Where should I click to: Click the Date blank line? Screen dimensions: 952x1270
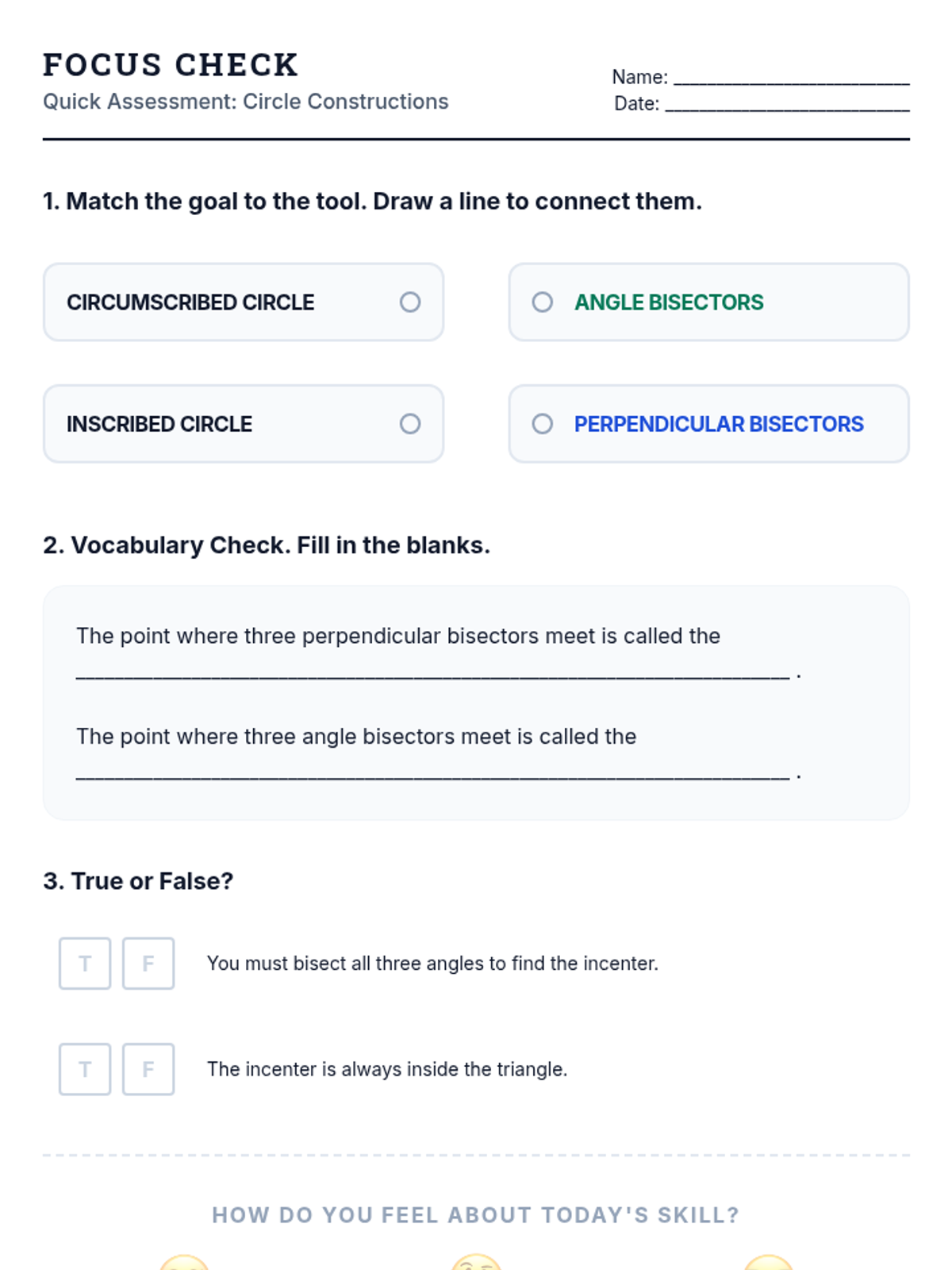(x=787, y=106)
